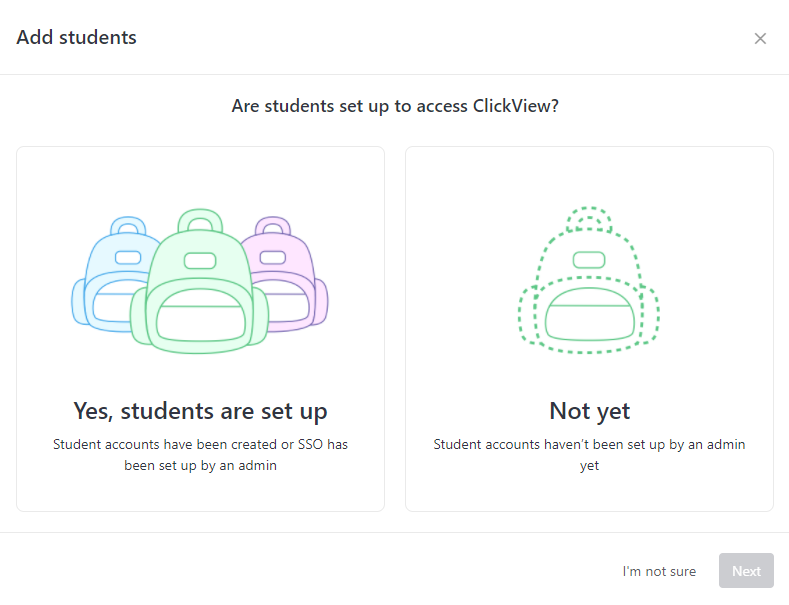The width and height of the screenshot is (789, 605).
Task: Click the 'Are students set up to access ClickView?' question
Action: (x=395, y=106)
